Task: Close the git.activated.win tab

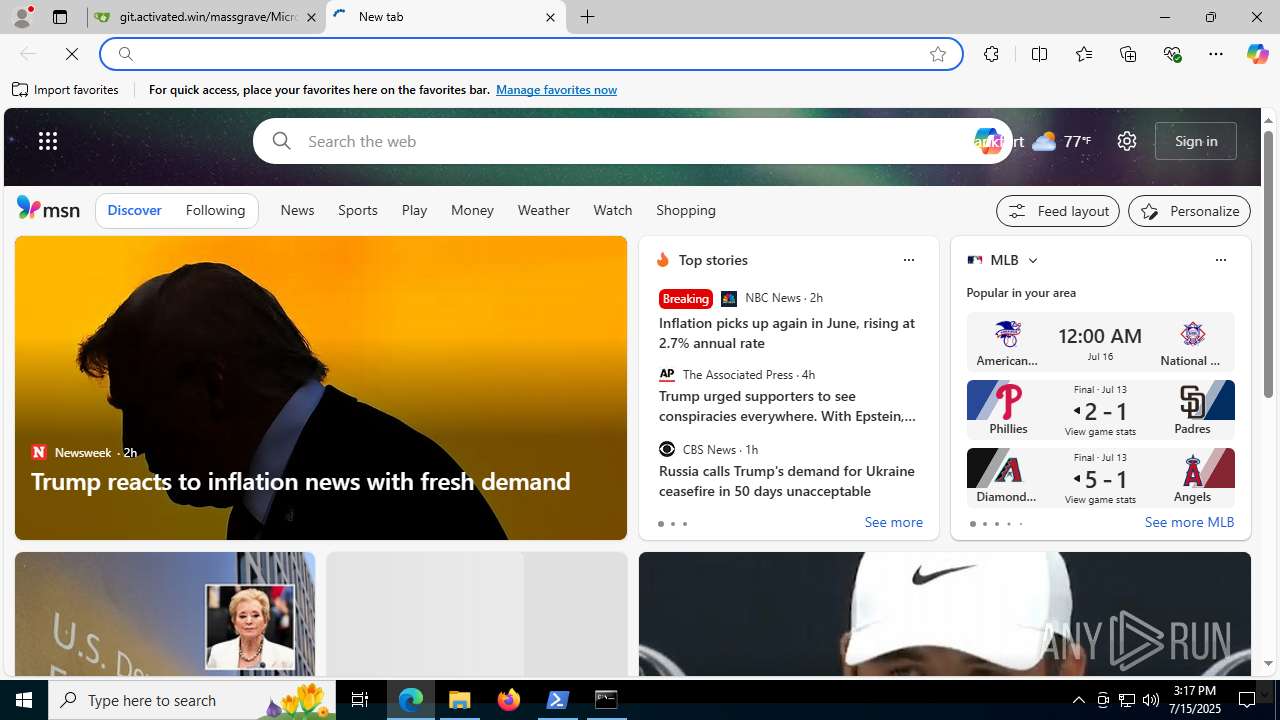Action: [x=311, y=17]
